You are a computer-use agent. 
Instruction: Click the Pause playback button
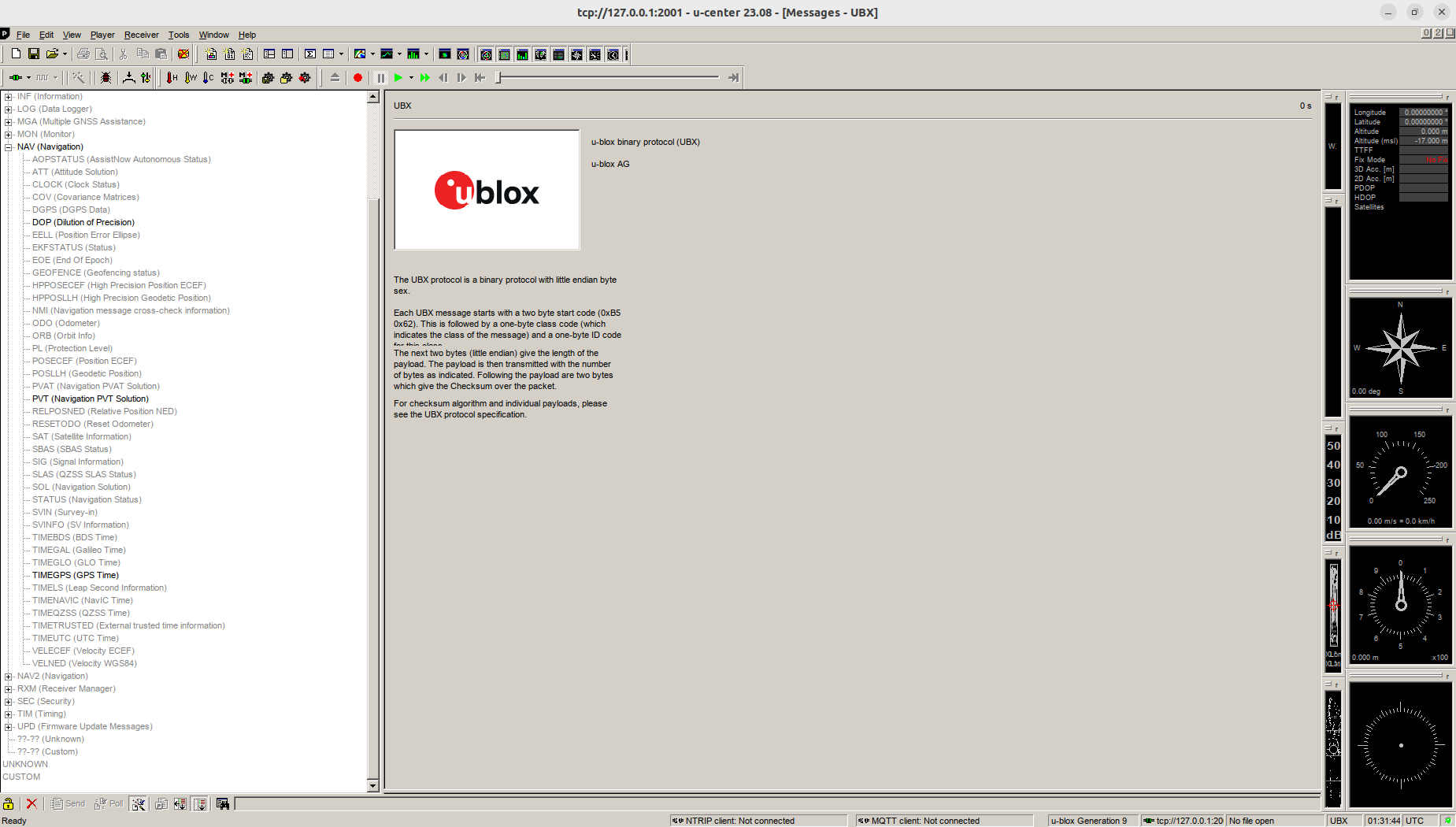click(380, 77)
